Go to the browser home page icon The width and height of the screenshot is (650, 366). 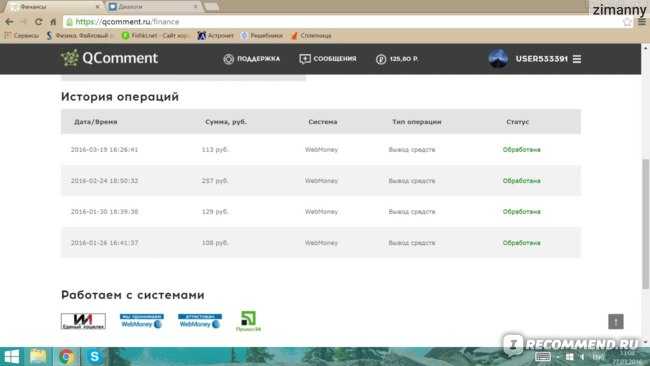[53, 22]
